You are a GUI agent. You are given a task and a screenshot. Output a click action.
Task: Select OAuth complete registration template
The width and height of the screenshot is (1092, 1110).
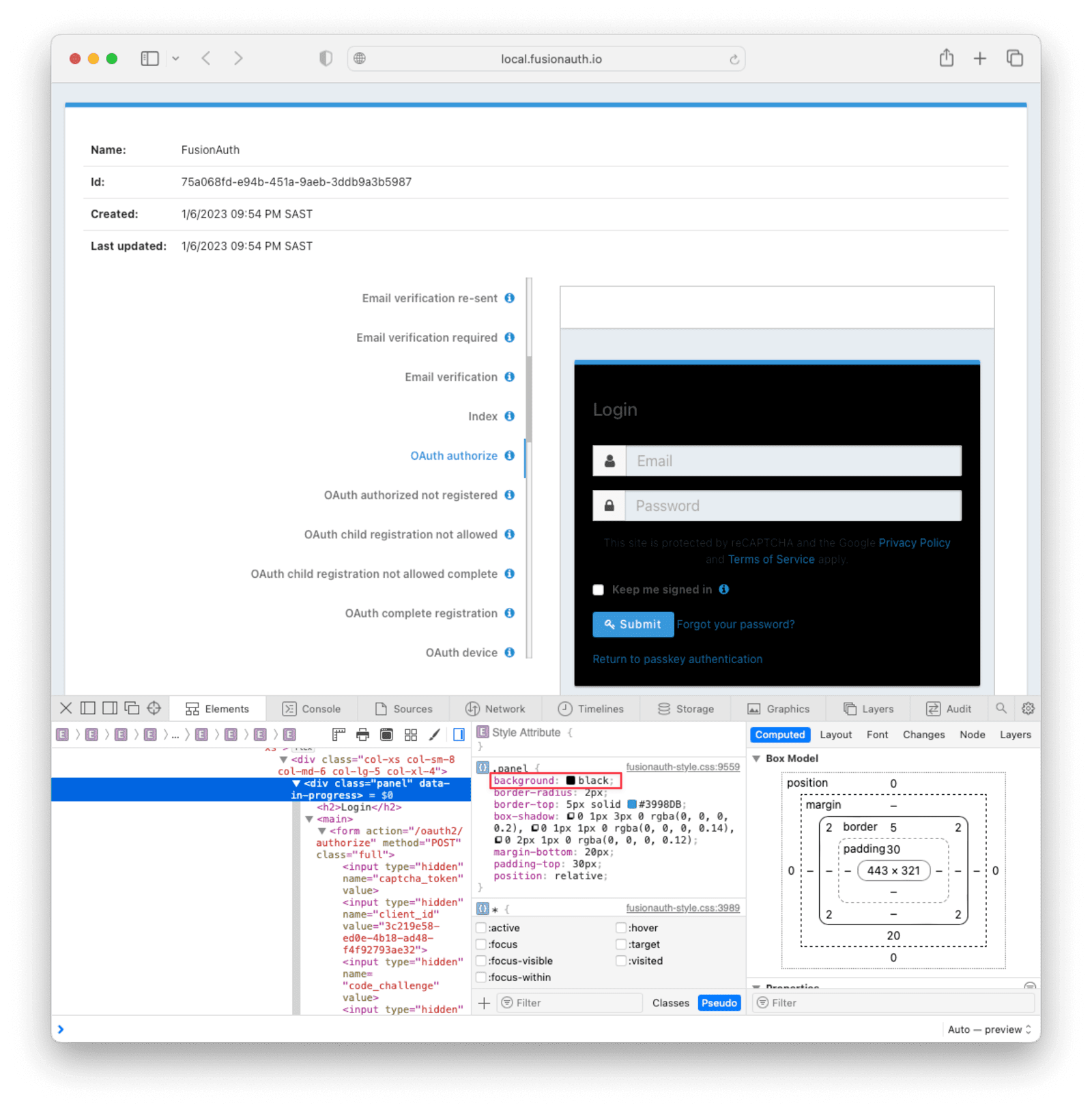coord(421,613)
